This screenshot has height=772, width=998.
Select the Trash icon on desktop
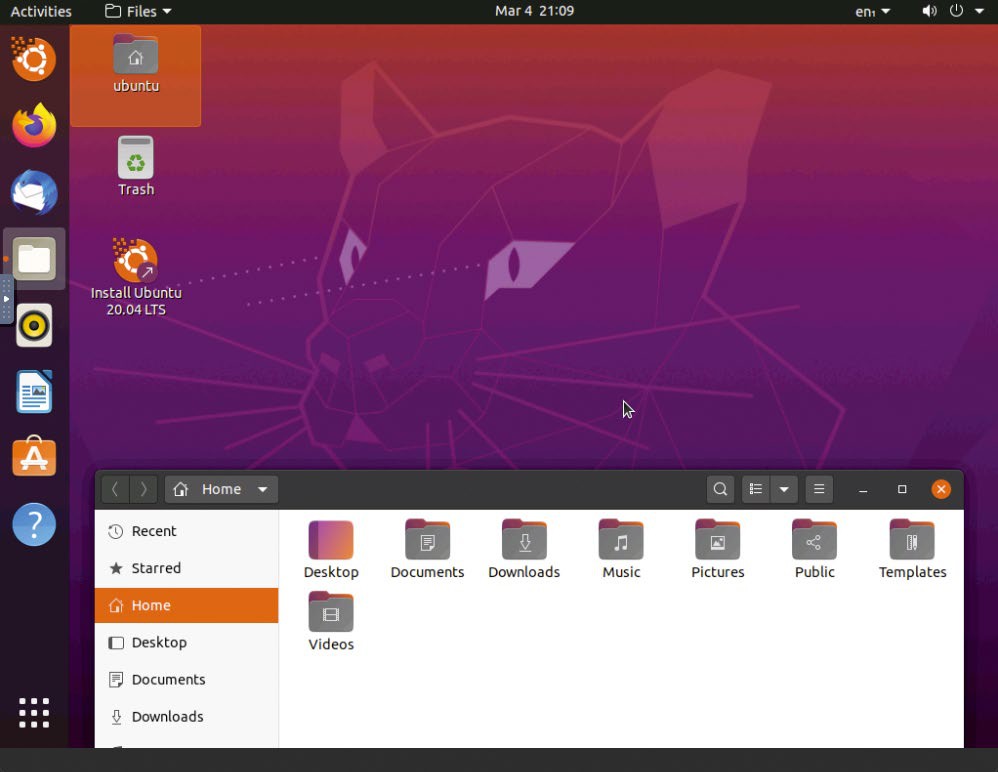[136, 166]
